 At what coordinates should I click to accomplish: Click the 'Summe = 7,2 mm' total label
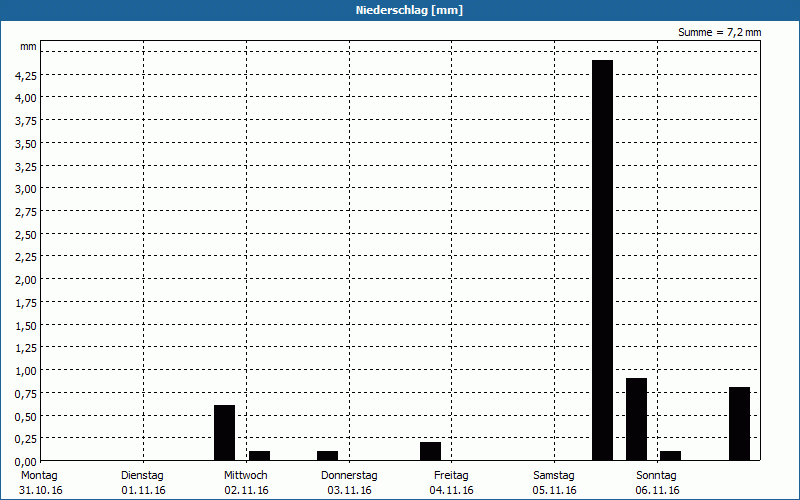[719, 32]
